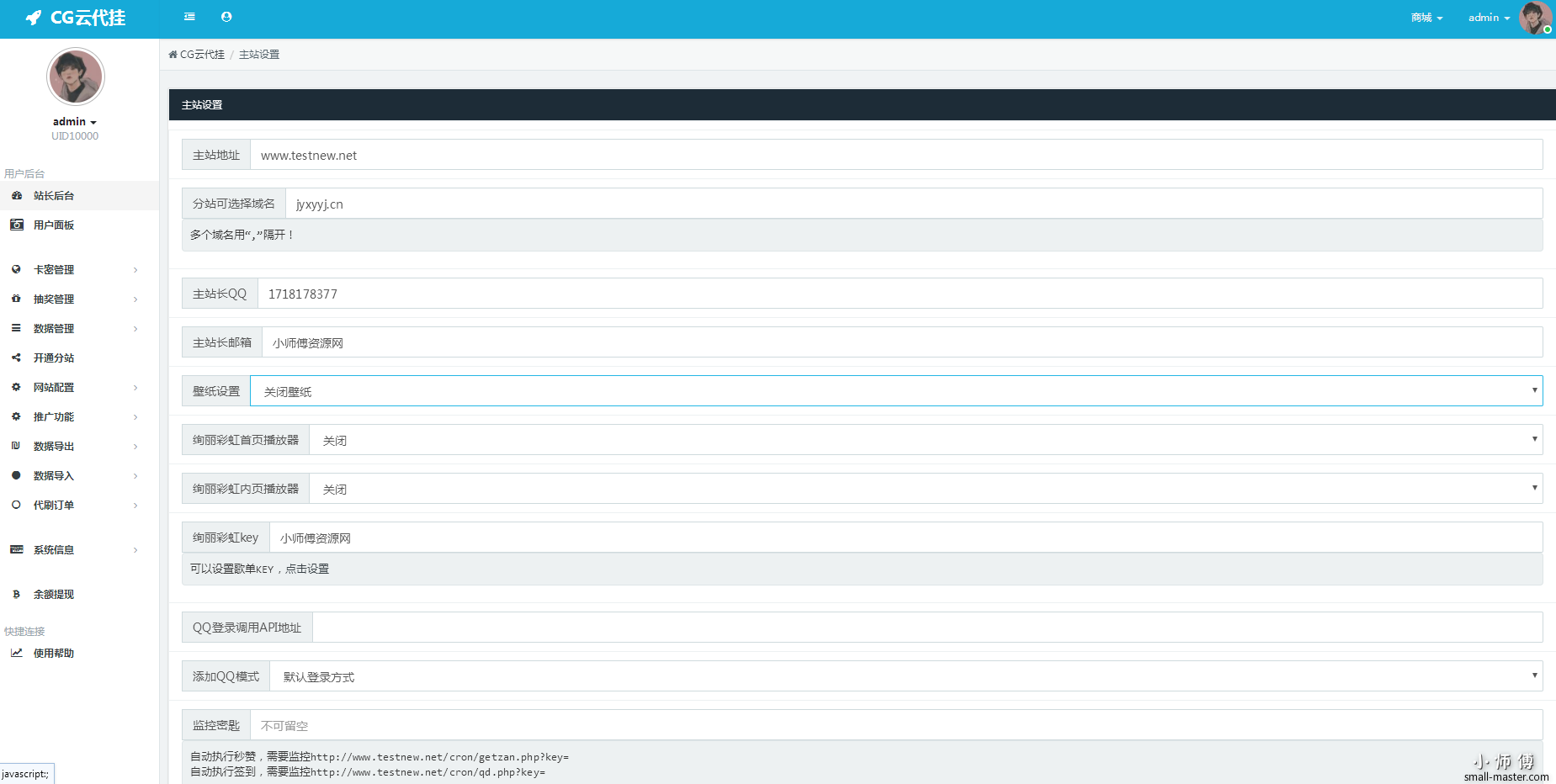Click the getzan.php cron URL text
The image size is (1556, 784).
click(440, 757)
